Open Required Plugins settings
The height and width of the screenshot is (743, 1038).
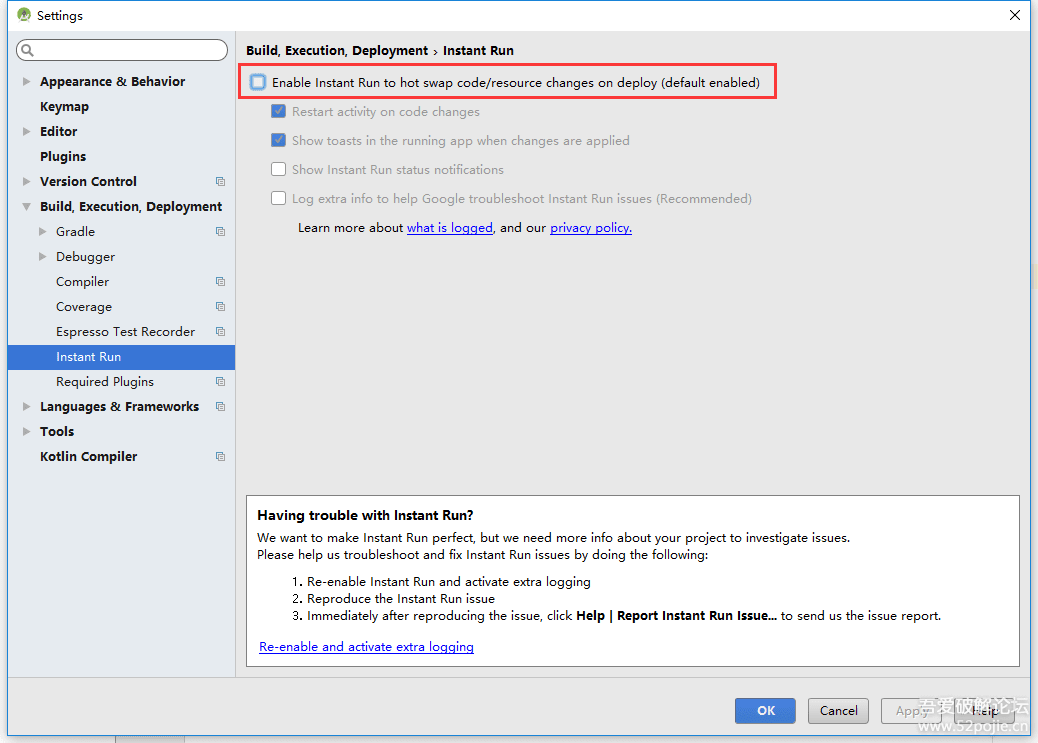pos(105,381)
